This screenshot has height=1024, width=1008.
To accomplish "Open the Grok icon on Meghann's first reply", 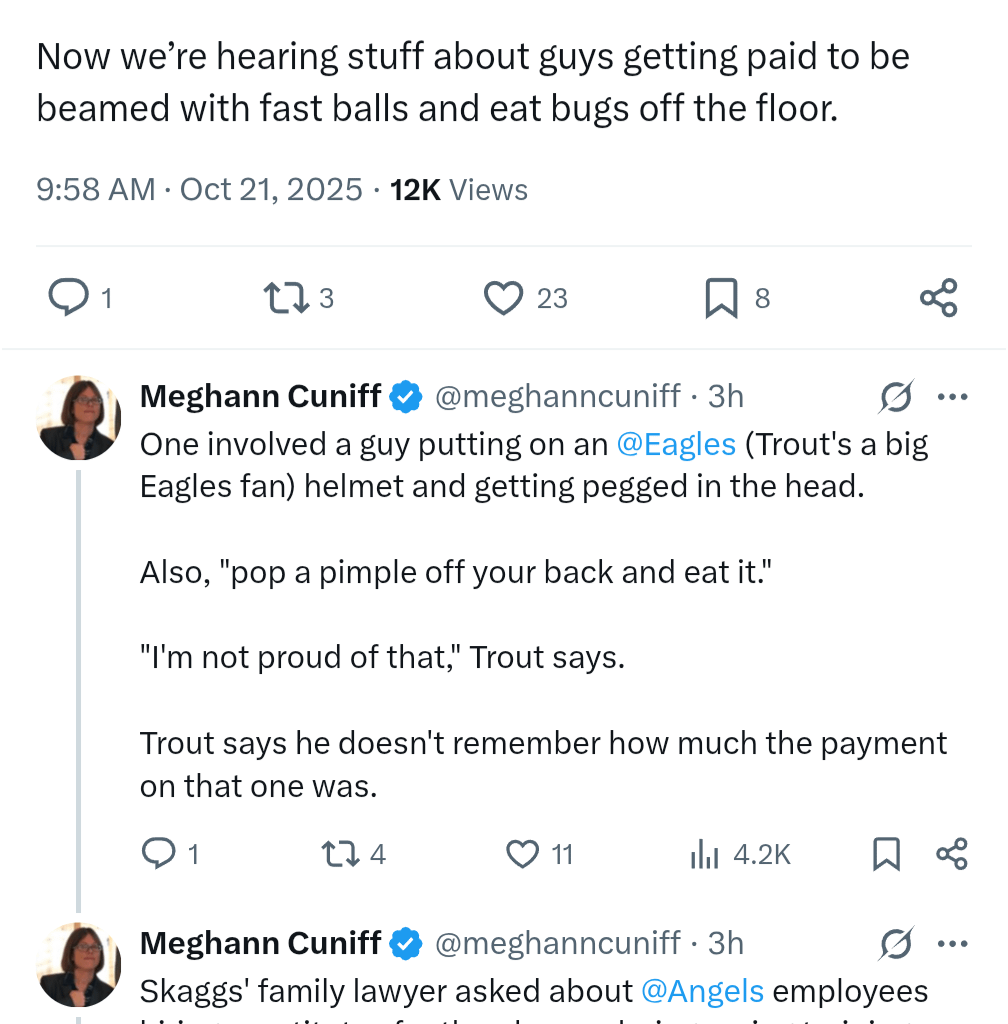I will point(897,396).
